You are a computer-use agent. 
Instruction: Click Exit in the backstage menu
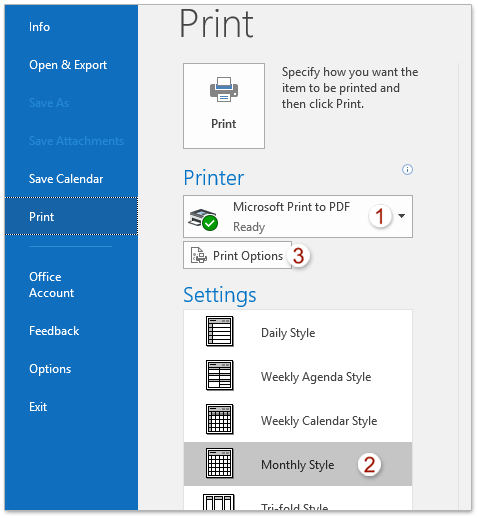pyautogui.click(x=38, y=407)
